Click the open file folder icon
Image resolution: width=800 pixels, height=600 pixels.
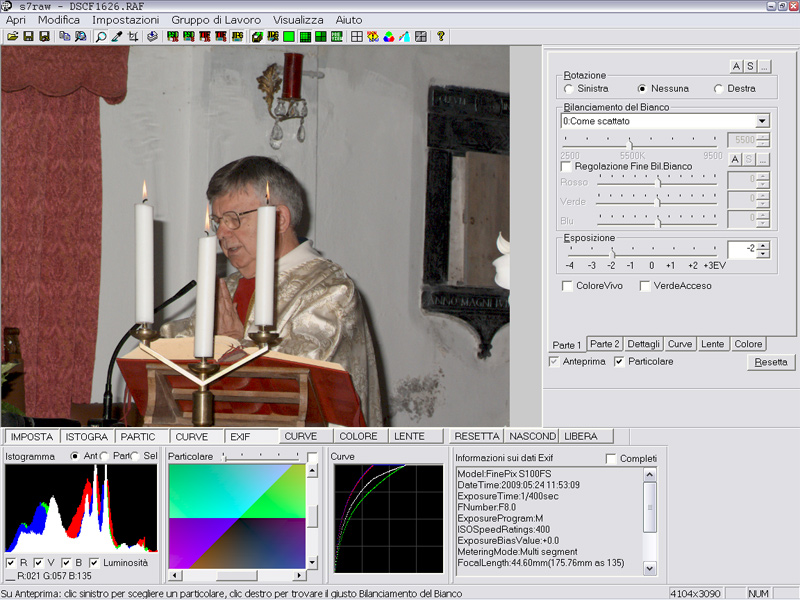[x=12, y=37]
